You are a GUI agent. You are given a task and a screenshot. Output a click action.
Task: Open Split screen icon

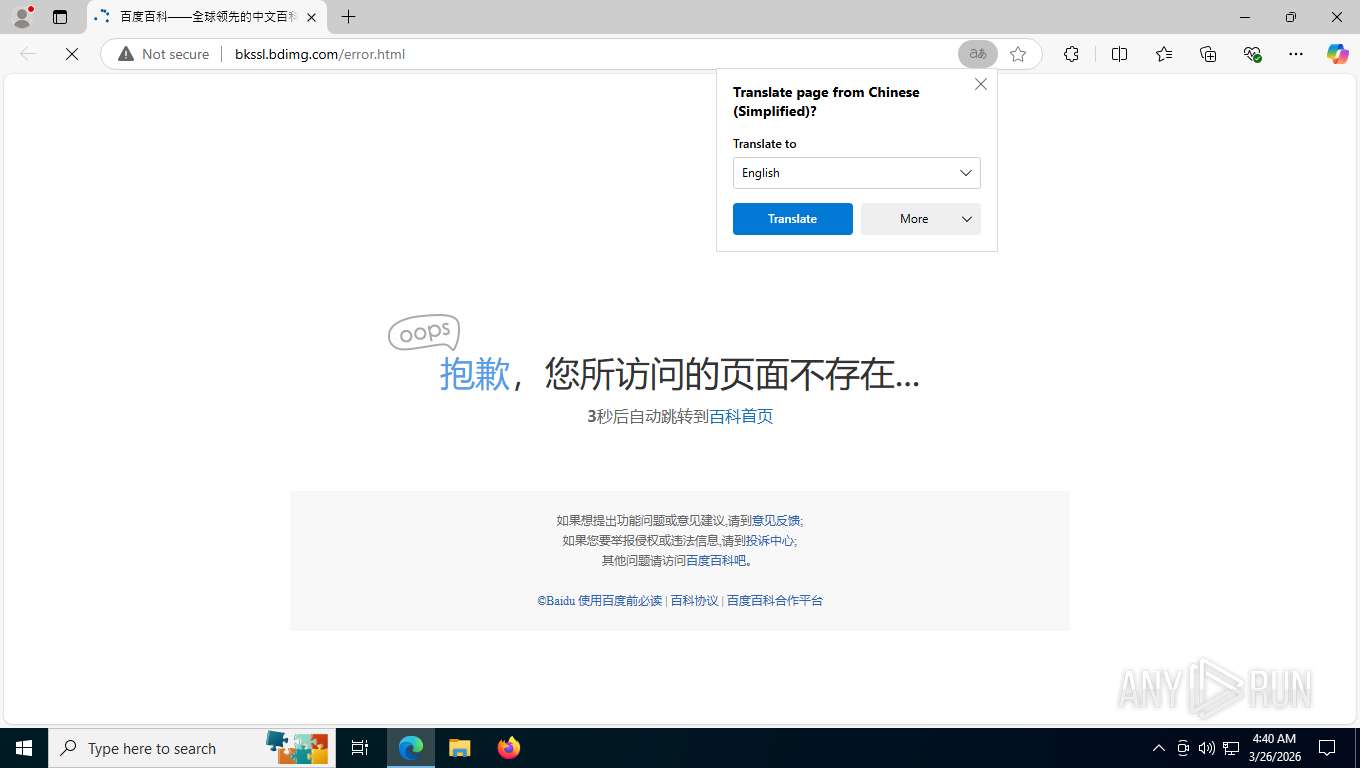point(1119,54)
